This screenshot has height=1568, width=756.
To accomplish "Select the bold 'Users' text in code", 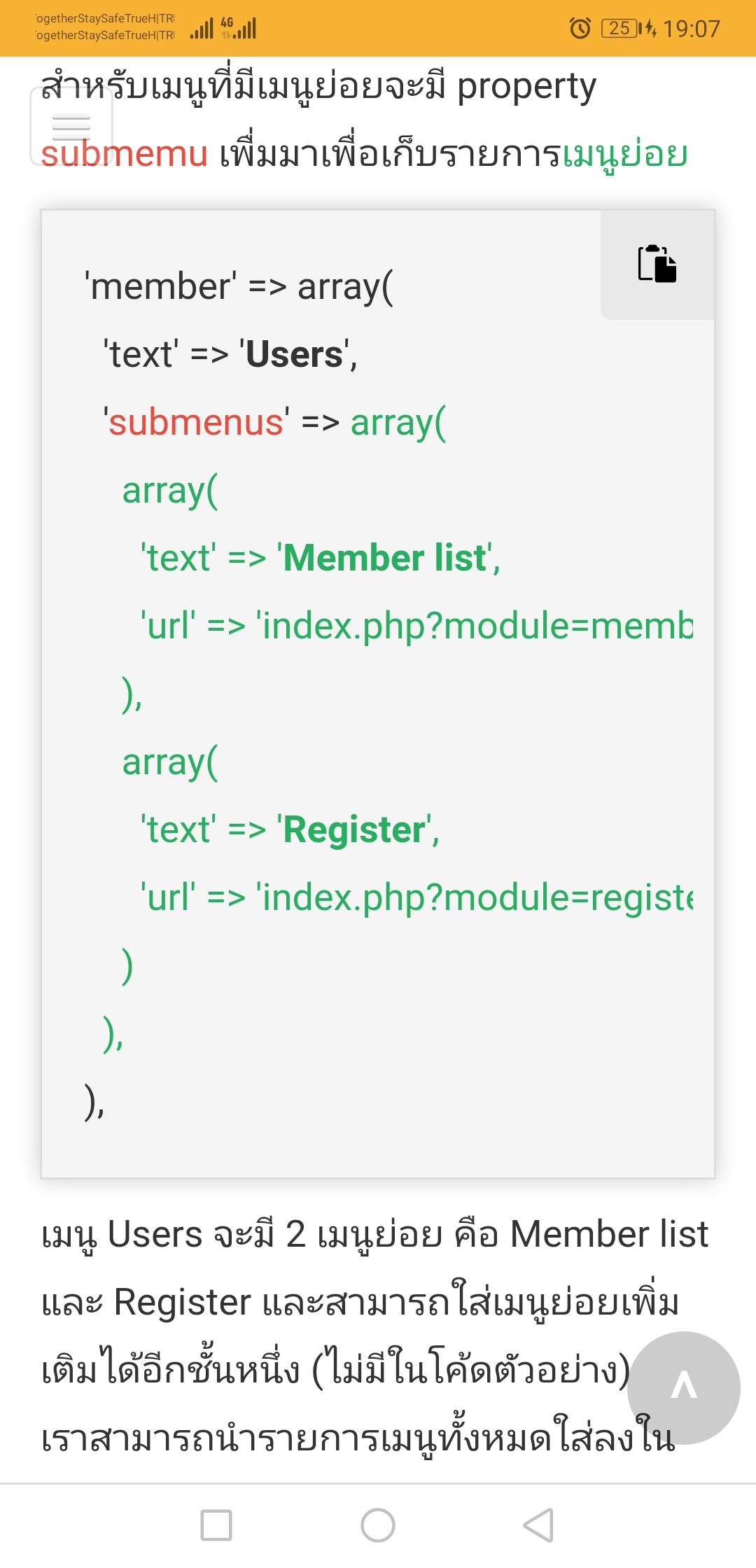I will pyautogui.click(x=295, y=354).
